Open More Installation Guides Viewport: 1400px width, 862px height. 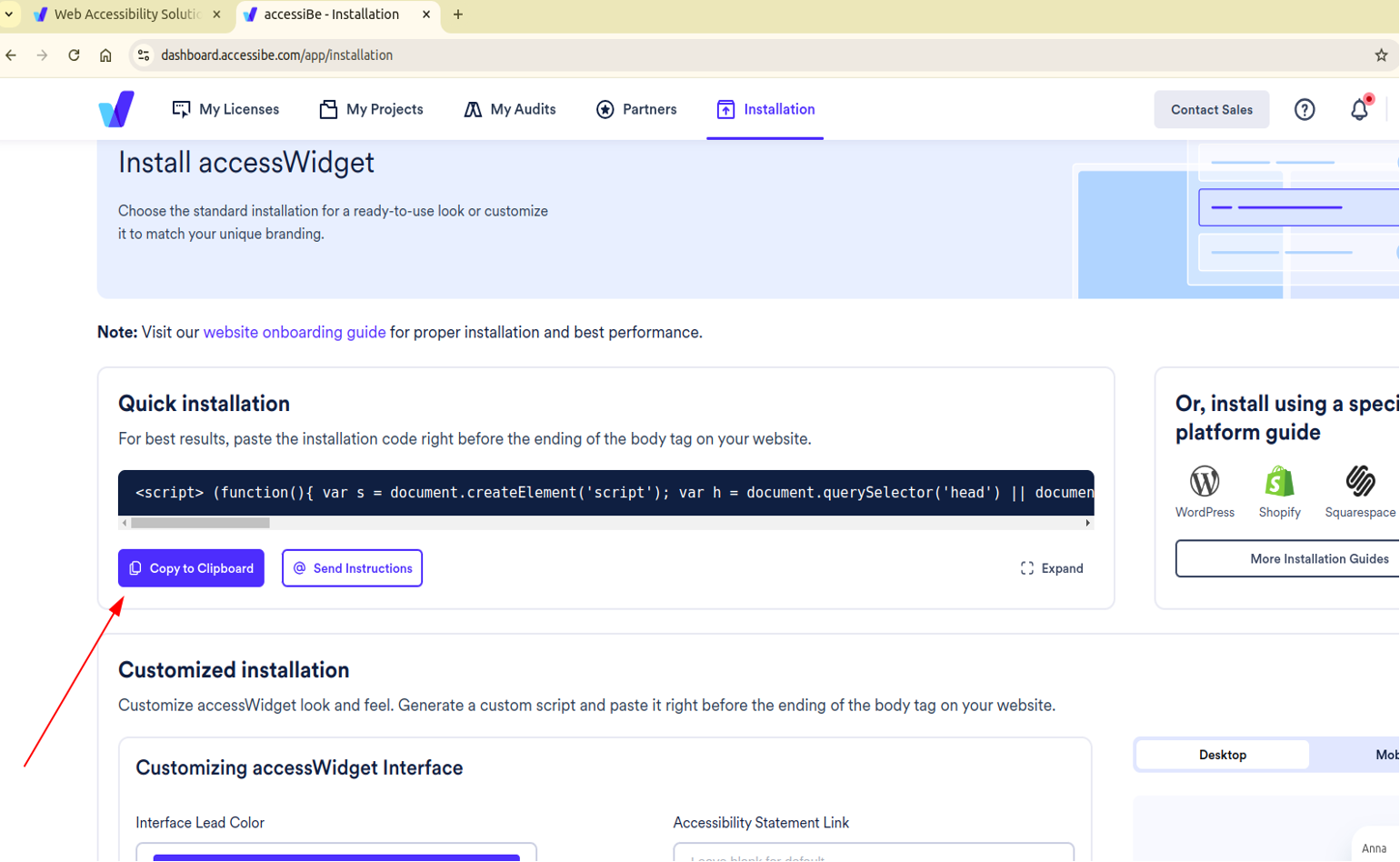click(x=1288, y=559)
